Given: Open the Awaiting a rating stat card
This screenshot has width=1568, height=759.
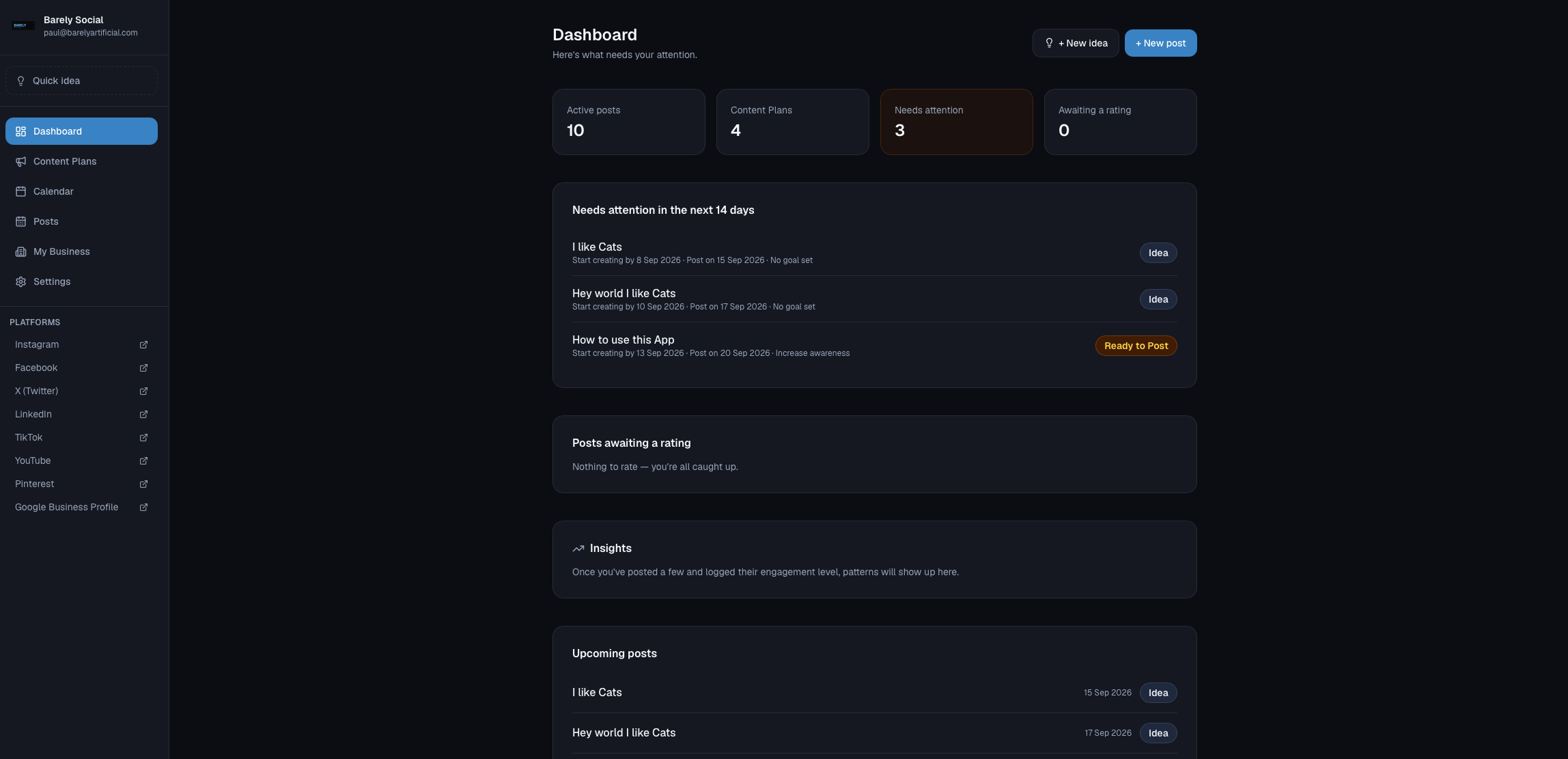Looking at the screenshot, I should [x=1120, y=122].
